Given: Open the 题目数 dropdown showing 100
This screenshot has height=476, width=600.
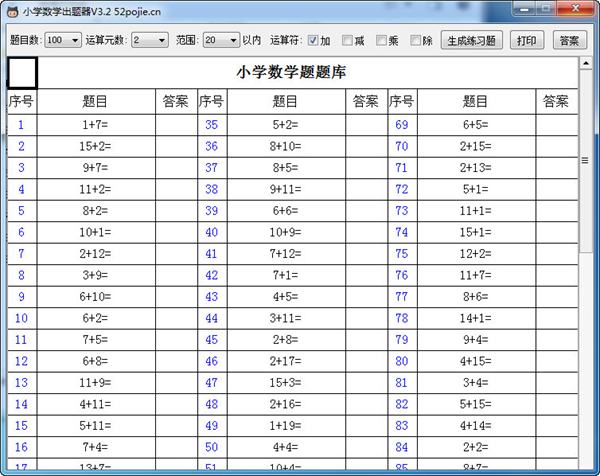Looking at the screenshot, I should pyautogui.click(x=63, y=40).
